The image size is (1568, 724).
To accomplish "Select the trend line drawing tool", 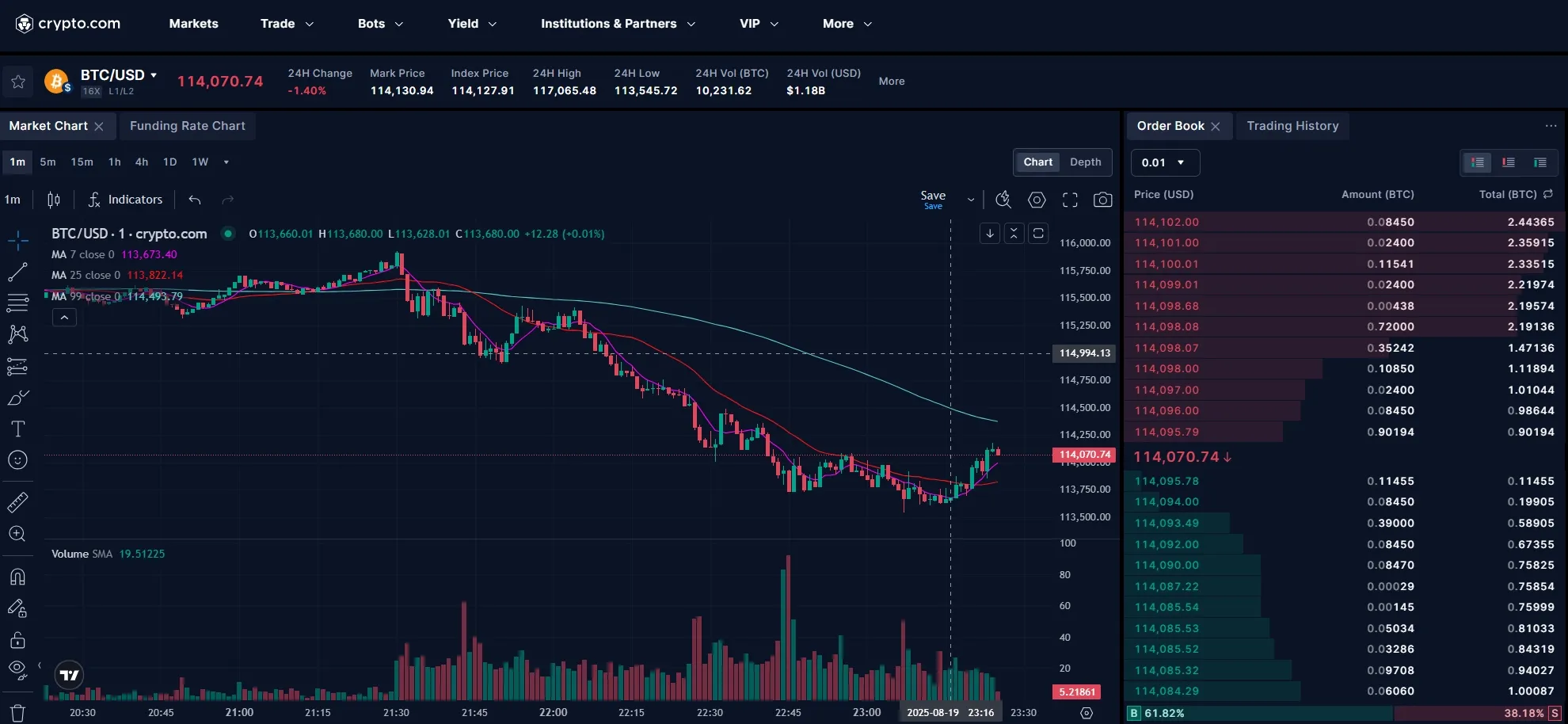I will click(x=17, y=272).
